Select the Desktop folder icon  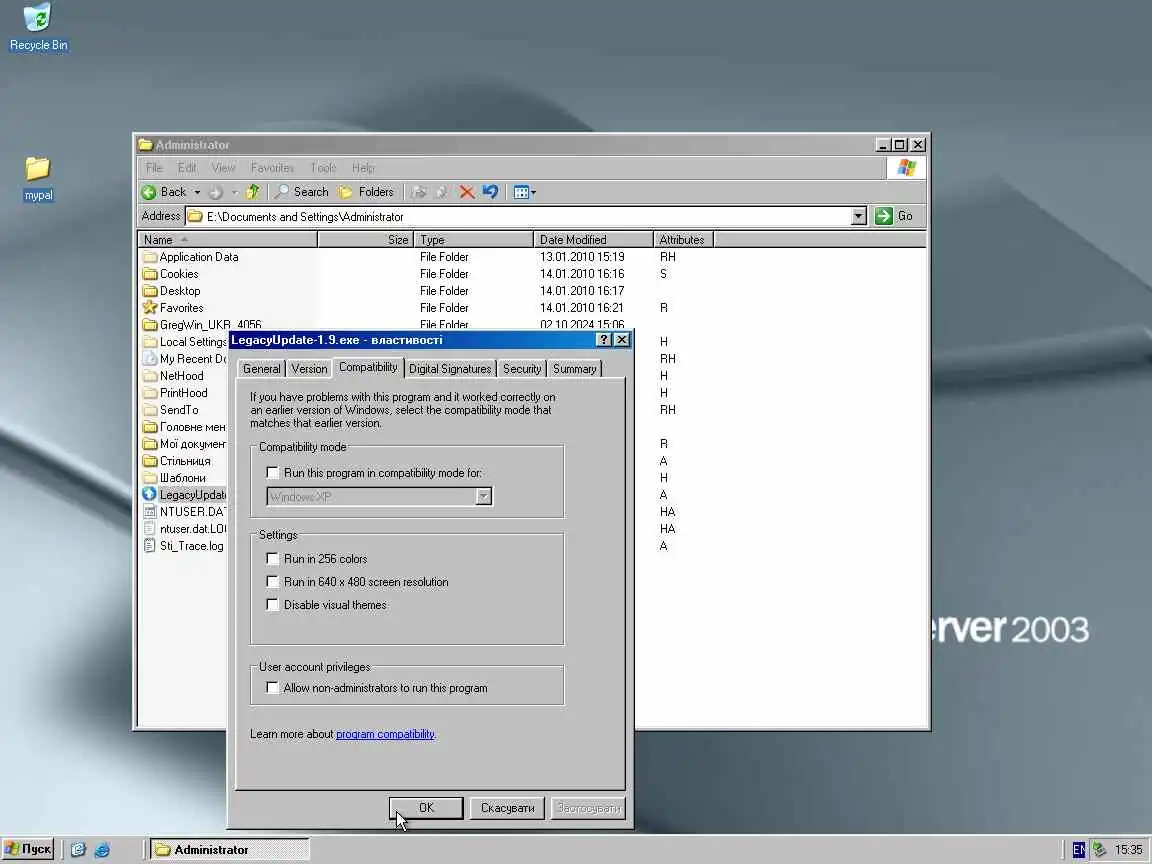[150, 291]
